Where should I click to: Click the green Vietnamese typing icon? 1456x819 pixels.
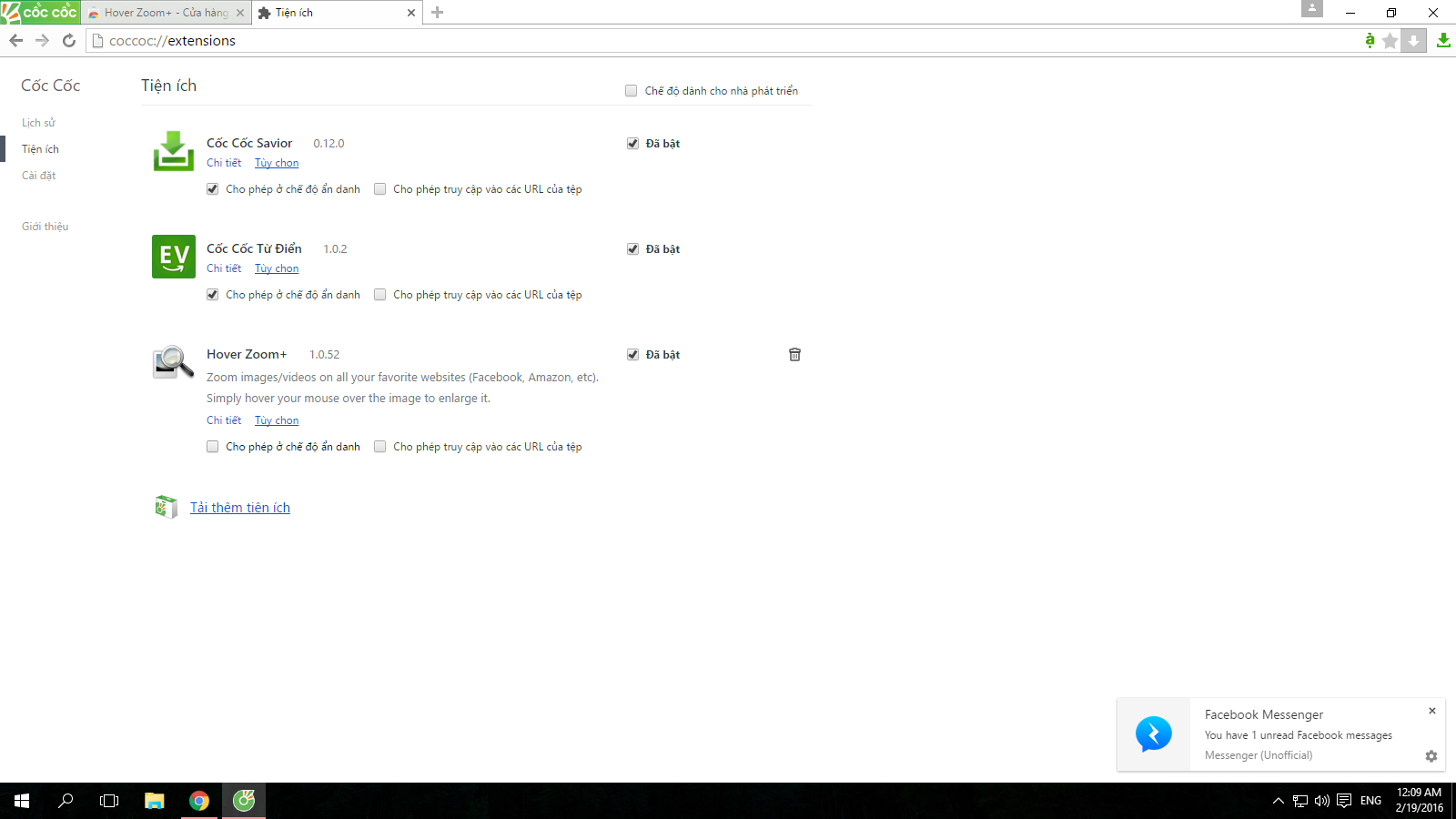click(1370, 40)
